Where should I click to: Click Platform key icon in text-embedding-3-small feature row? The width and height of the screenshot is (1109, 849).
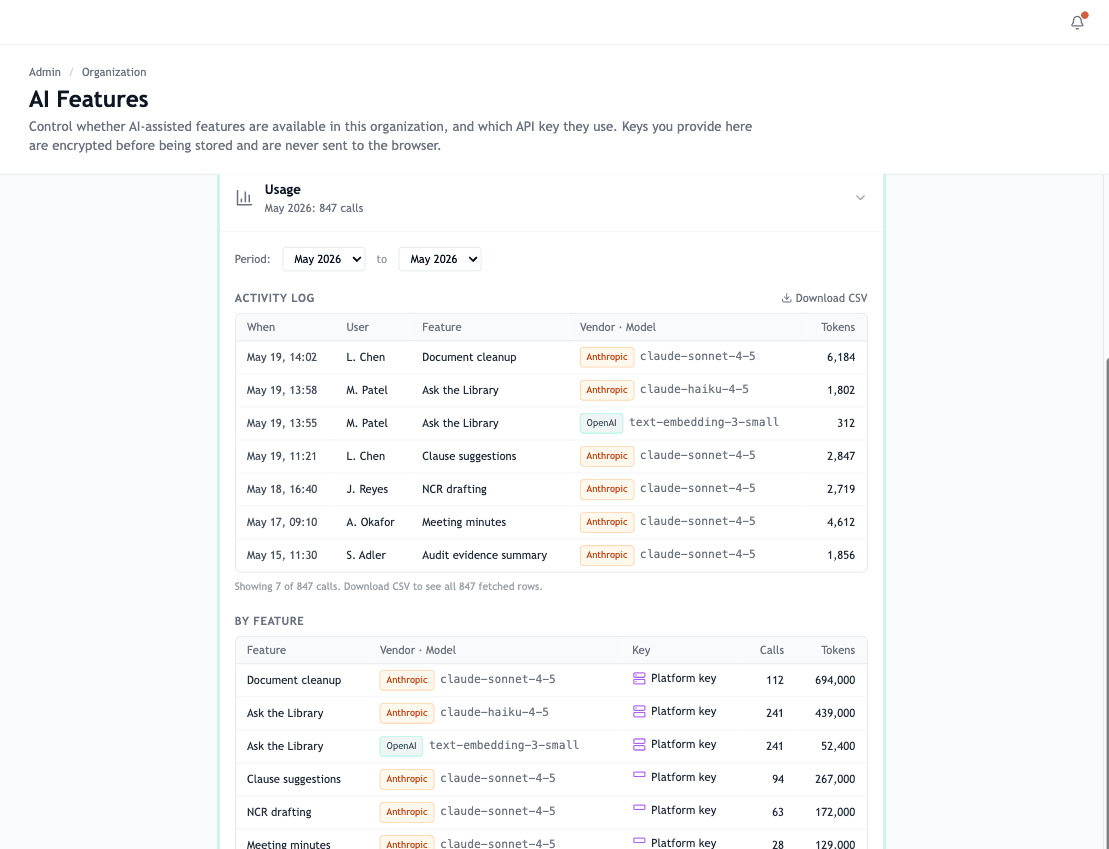click(639, 744)
